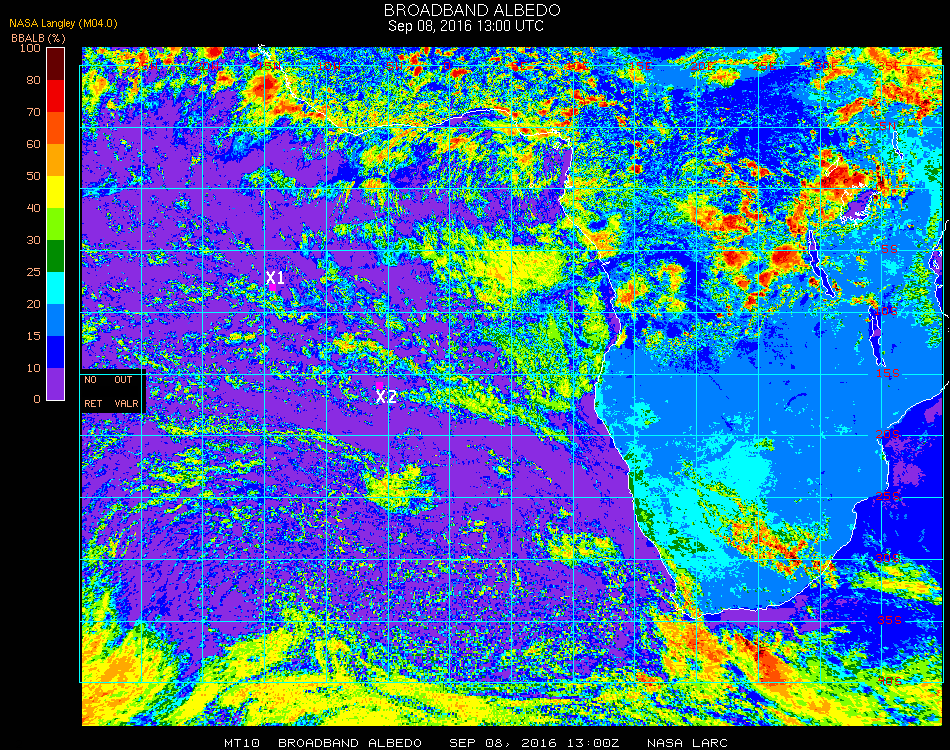Viewport: 950px width, 750px height.
Task: Click the legend value 20
Action: (33, 304)
